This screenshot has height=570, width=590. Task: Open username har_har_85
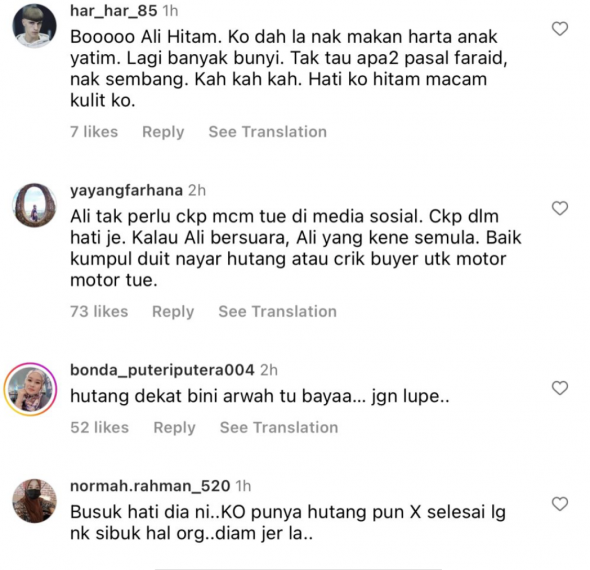[x=114, y=11]
